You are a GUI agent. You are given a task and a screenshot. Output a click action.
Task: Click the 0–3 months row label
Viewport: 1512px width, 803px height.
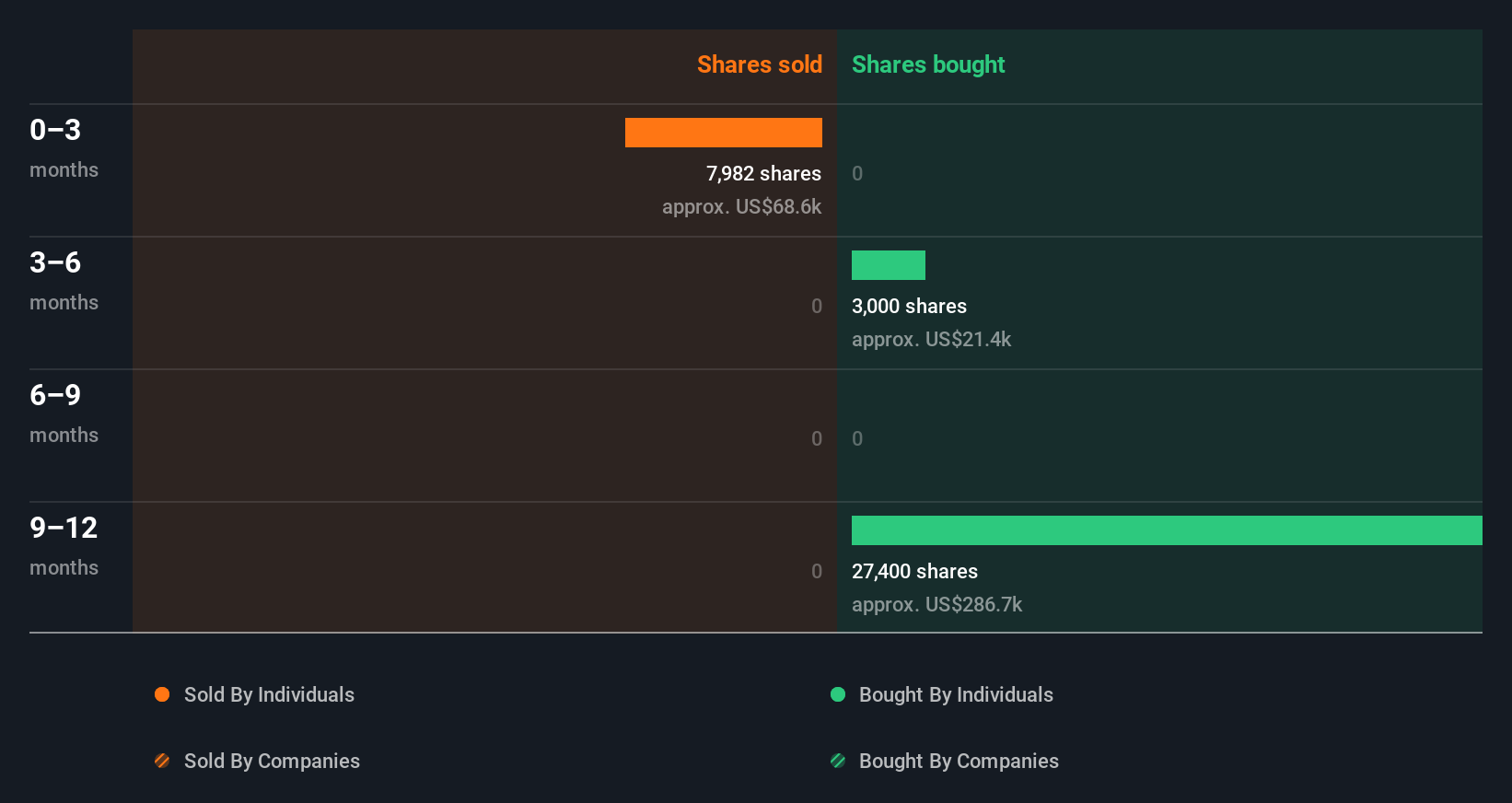click(x=64, y=148)
